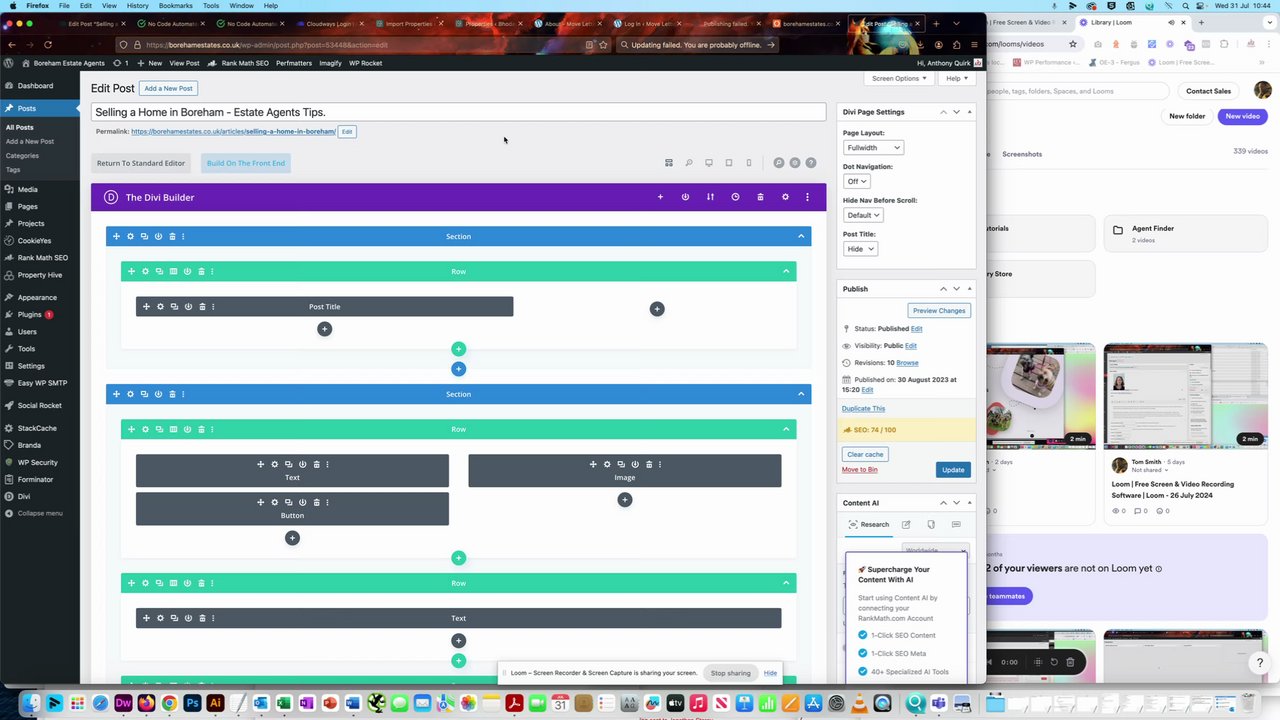Open the Property Hive sidebar menu

[x=40, y=274]
